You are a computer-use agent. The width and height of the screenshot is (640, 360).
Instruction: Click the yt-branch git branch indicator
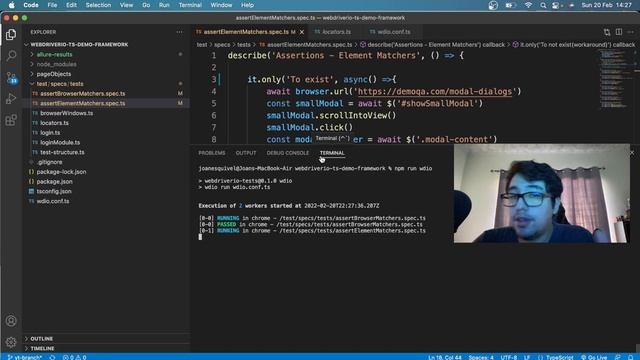click(x=24, y=357)
